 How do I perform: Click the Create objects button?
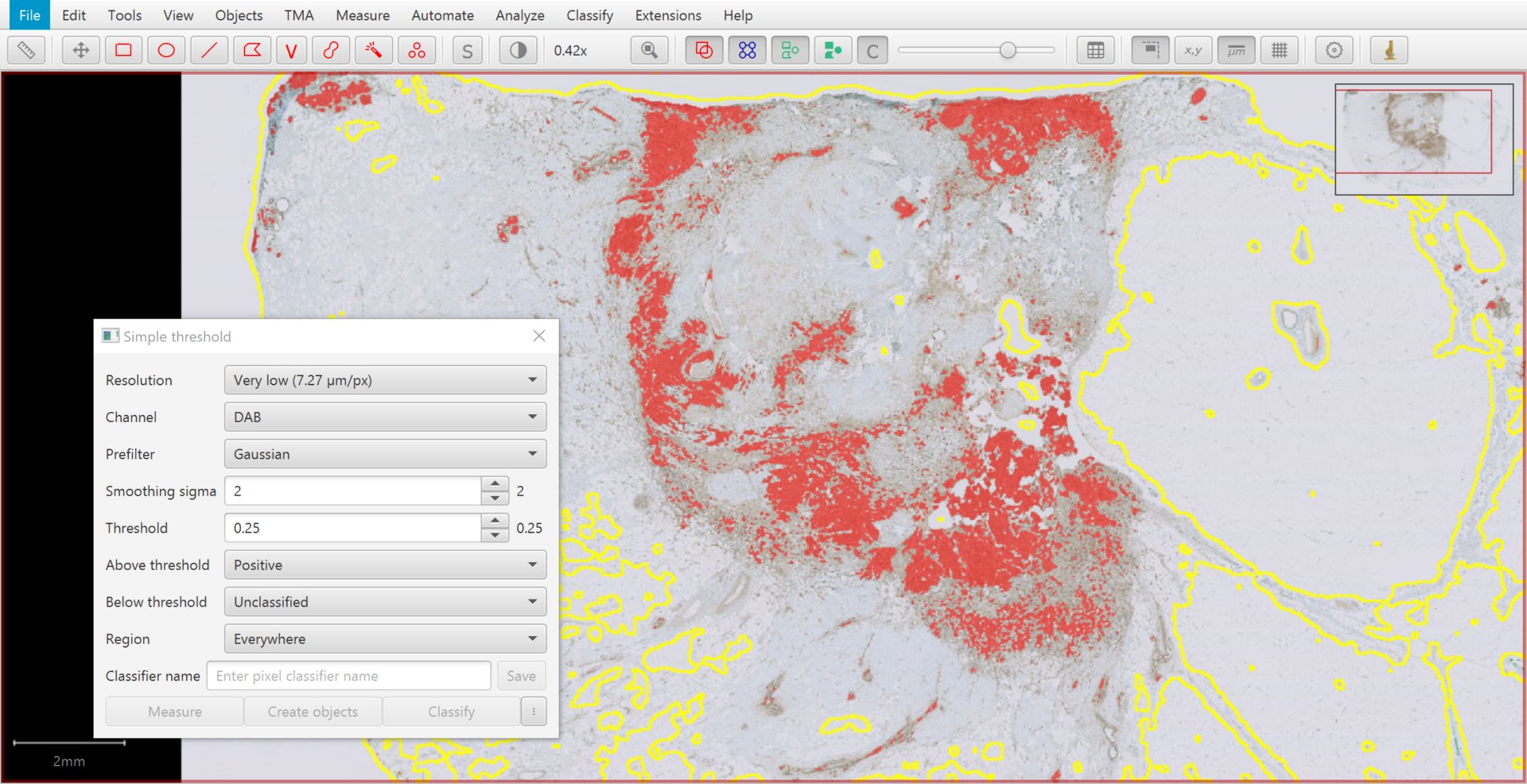coord(313,712)
